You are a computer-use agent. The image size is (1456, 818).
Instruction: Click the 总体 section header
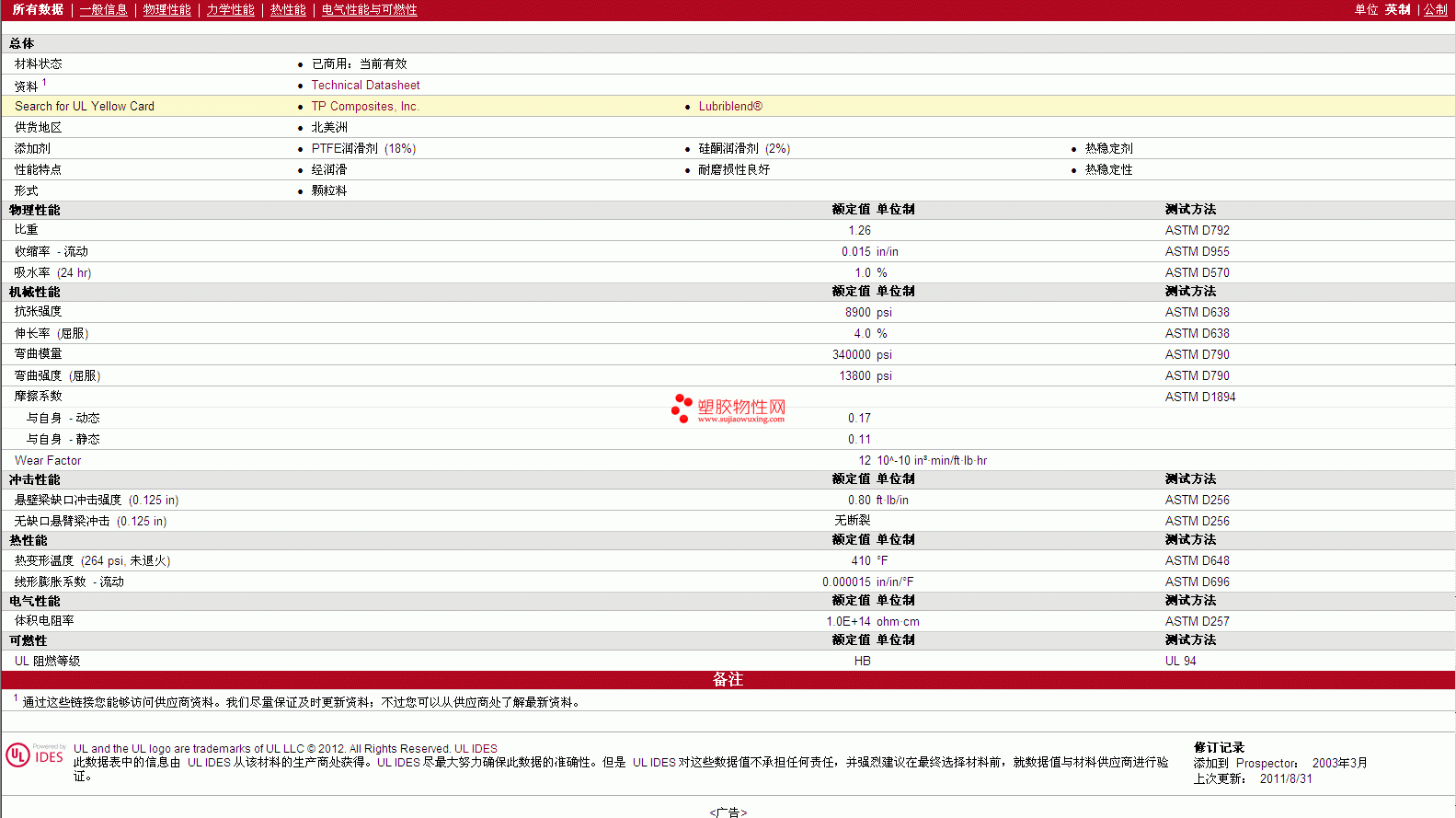[x=22, y=44]
